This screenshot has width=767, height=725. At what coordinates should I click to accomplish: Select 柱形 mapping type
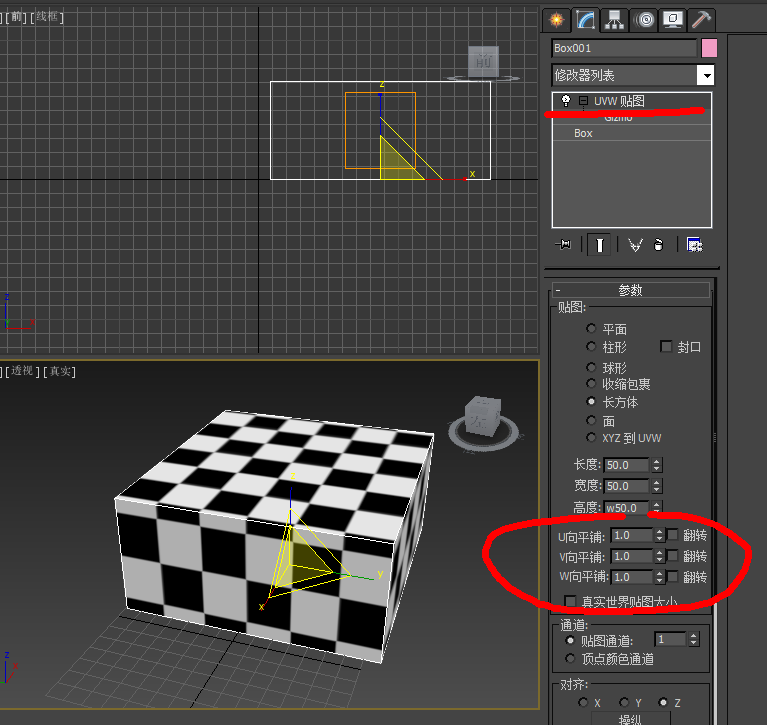pyautogui.click(x=591, y=346)
